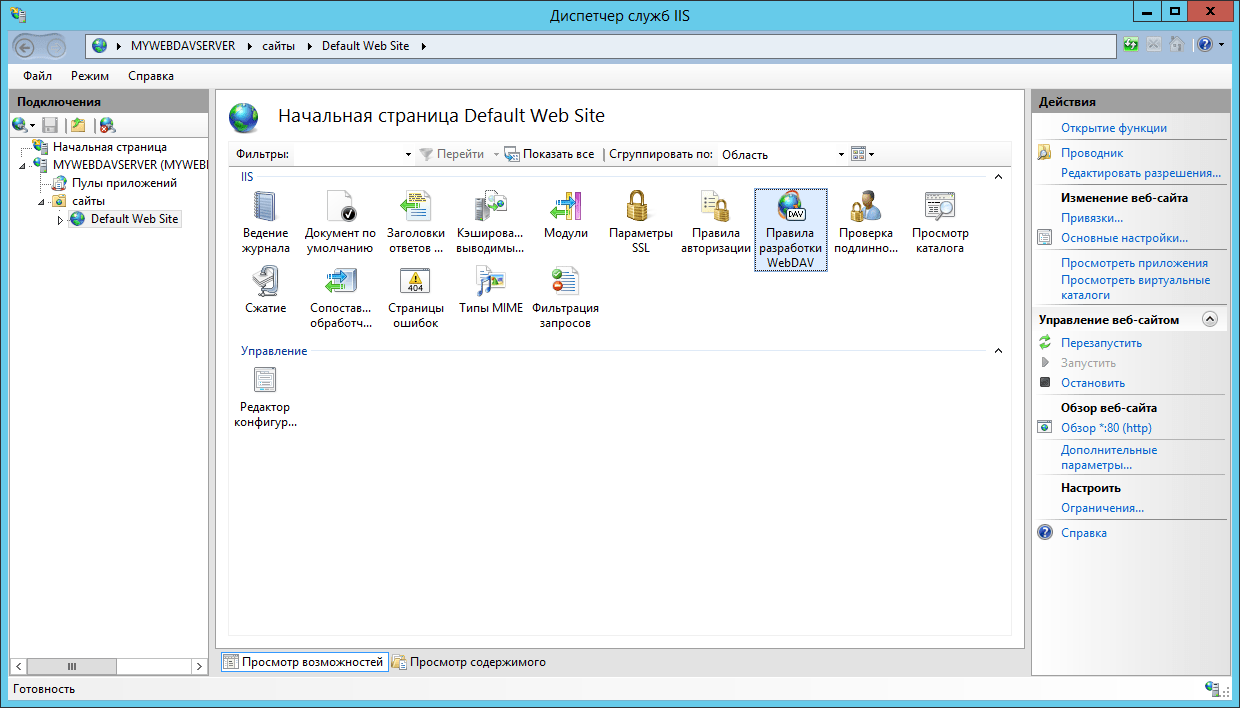Screen dimensions: 1240x708
Task: Click the refresh page icon beside address bar
Action: 1131,45
